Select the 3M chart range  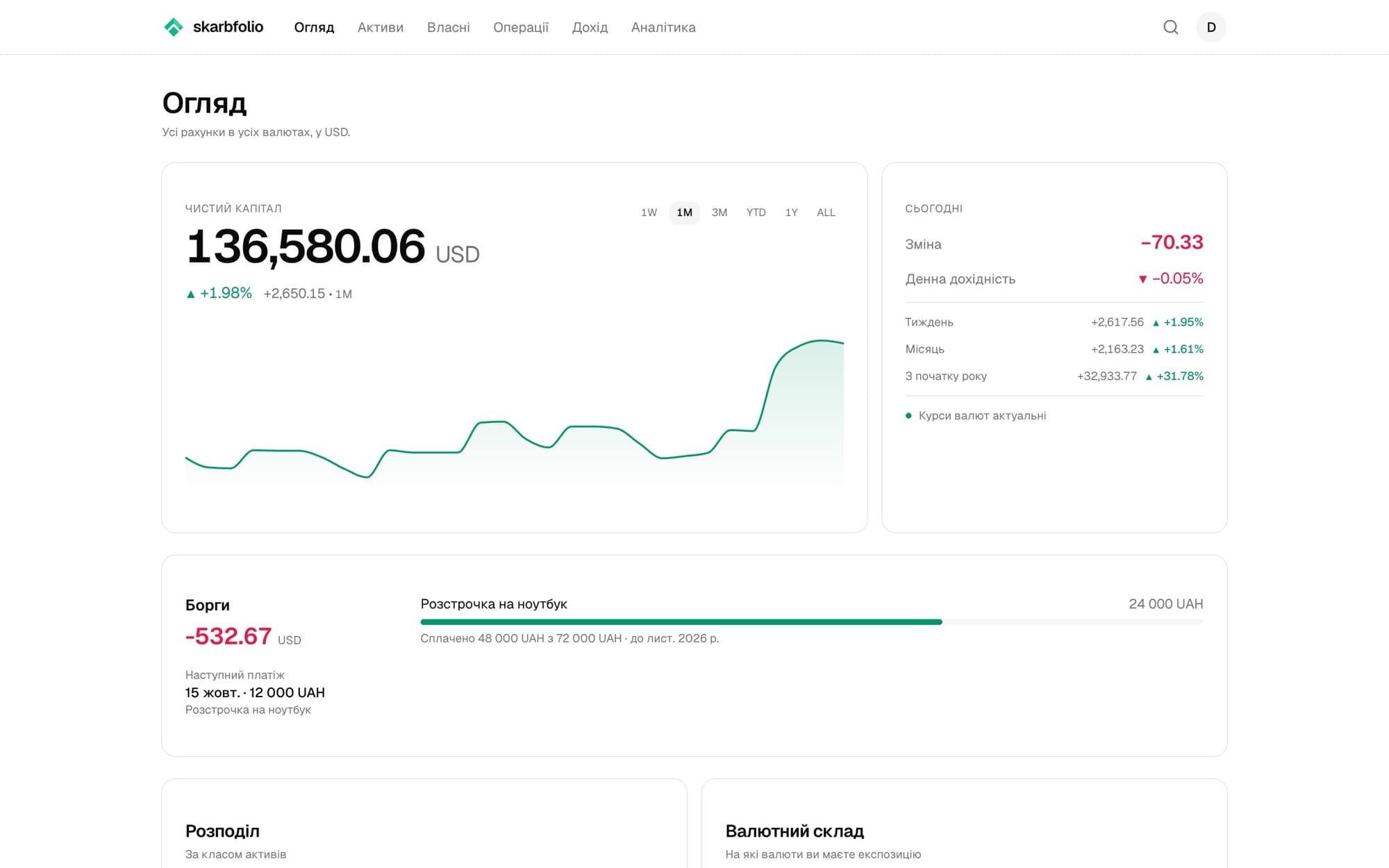point(720,212)
